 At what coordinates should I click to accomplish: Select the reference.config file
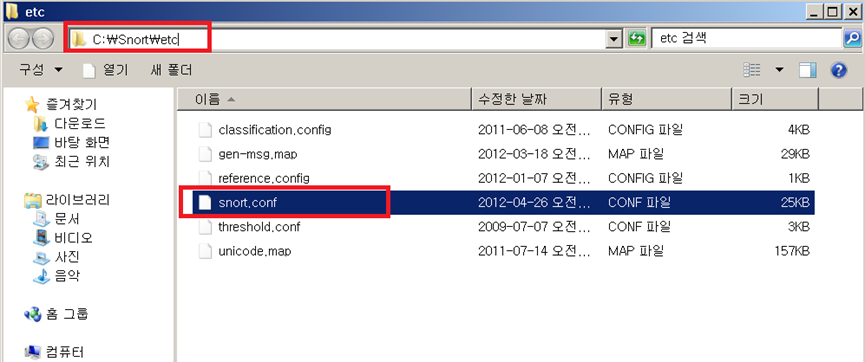pyautogui.click(x=264, y=179)
